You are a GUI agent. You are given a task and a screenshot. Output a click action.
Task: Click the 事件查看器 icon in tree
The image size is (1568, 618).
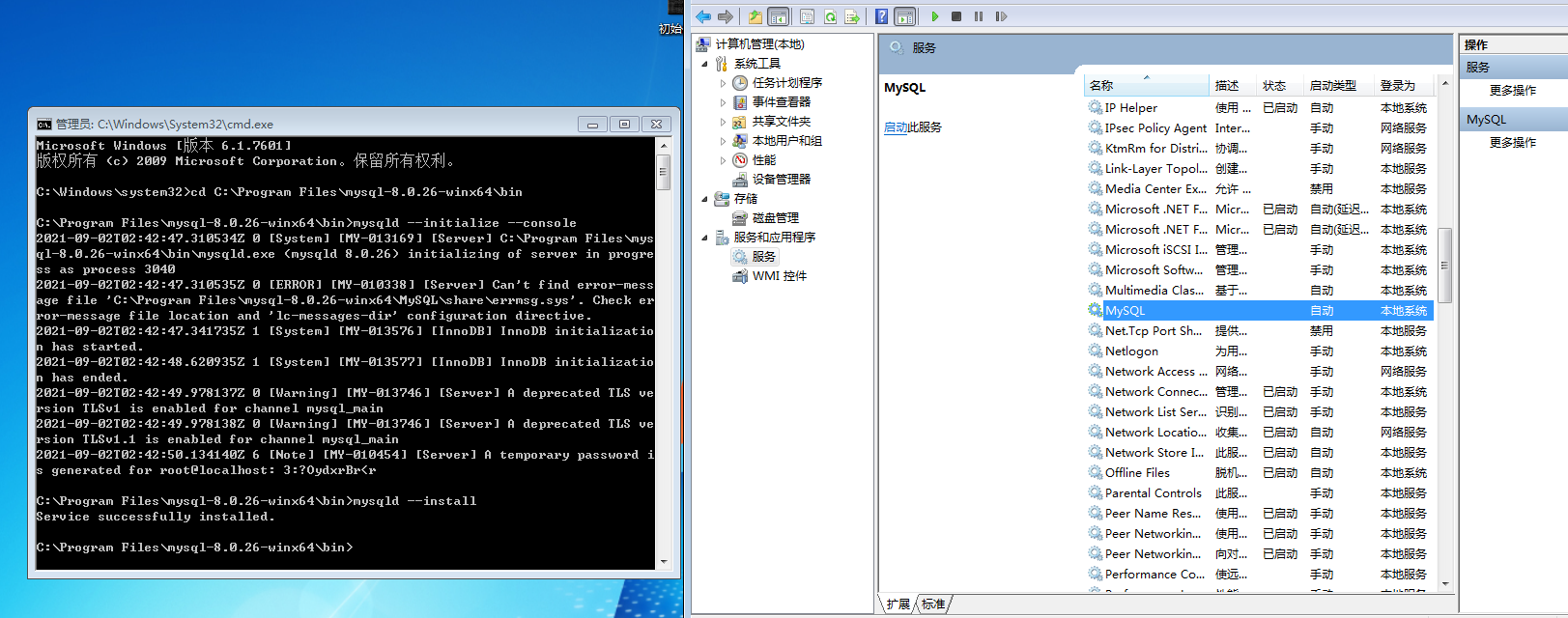[740, 102]
